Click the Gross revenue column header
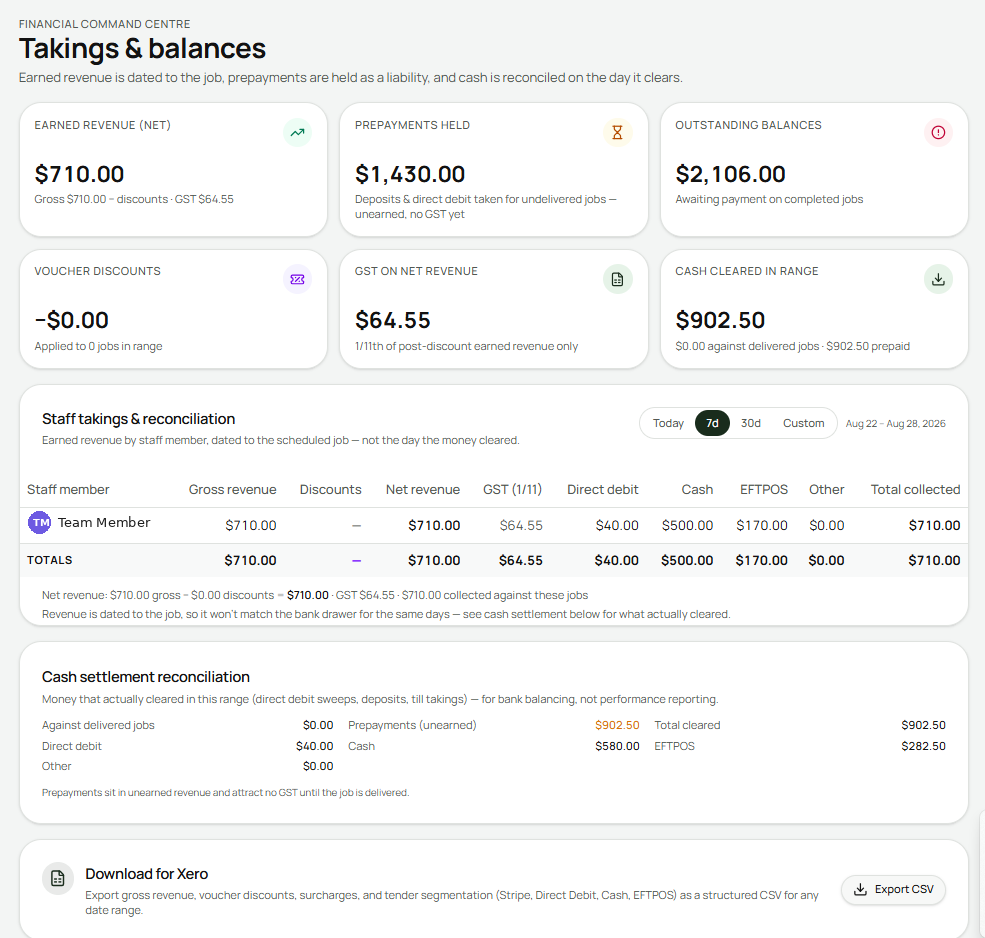 coord(232,489)
